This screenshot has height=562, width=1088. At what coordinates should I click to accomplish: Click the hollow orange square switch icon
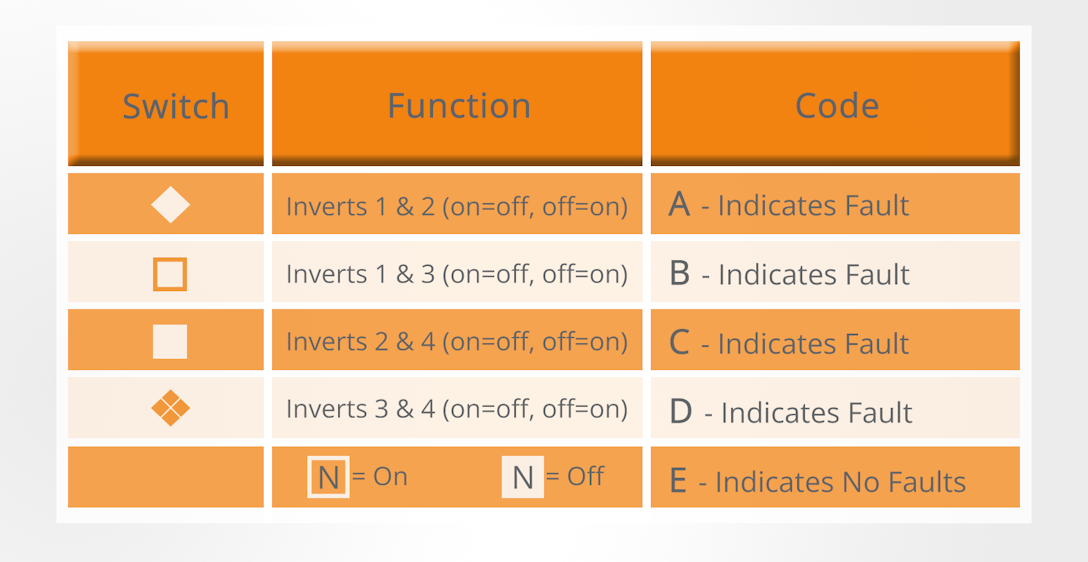coord(170,273)
